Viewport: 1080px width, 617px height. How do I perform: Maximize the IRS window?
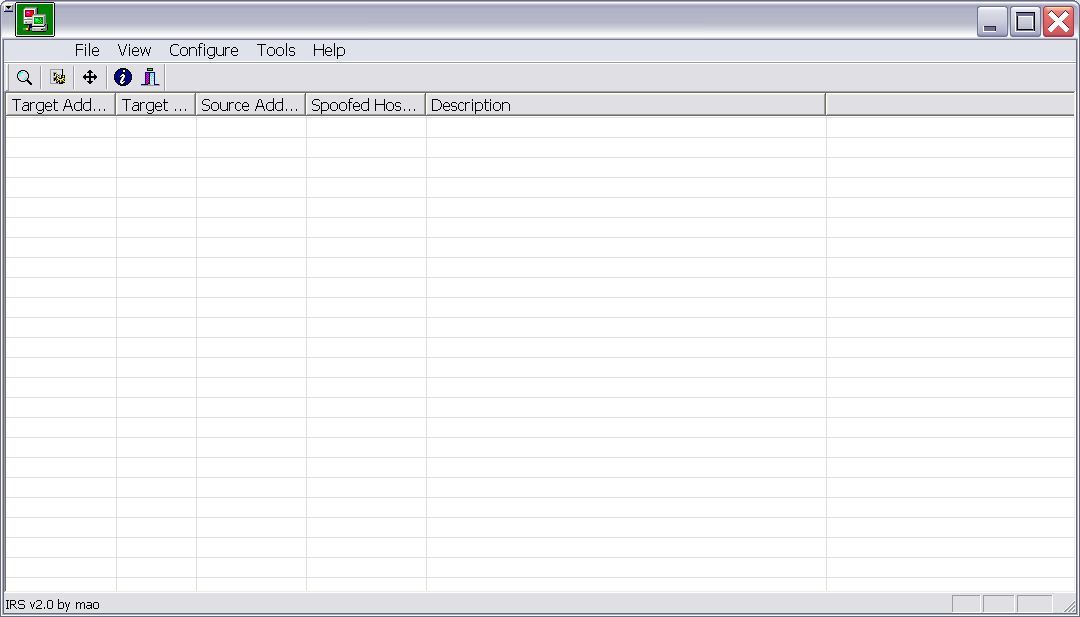click(1026, 22)
